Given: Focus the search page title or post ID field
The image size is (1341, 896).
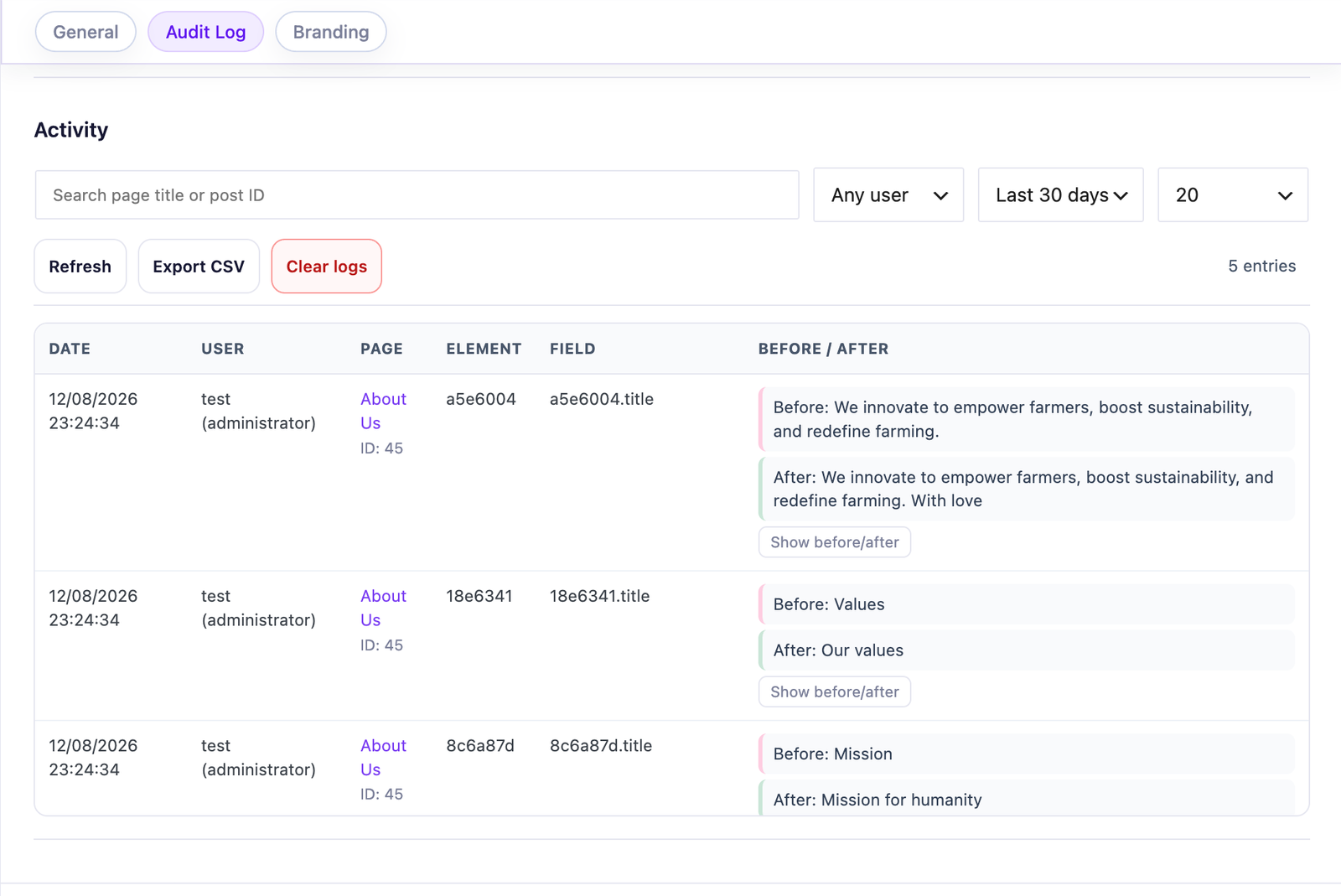Looking at the screenshot, I should 417,195.
